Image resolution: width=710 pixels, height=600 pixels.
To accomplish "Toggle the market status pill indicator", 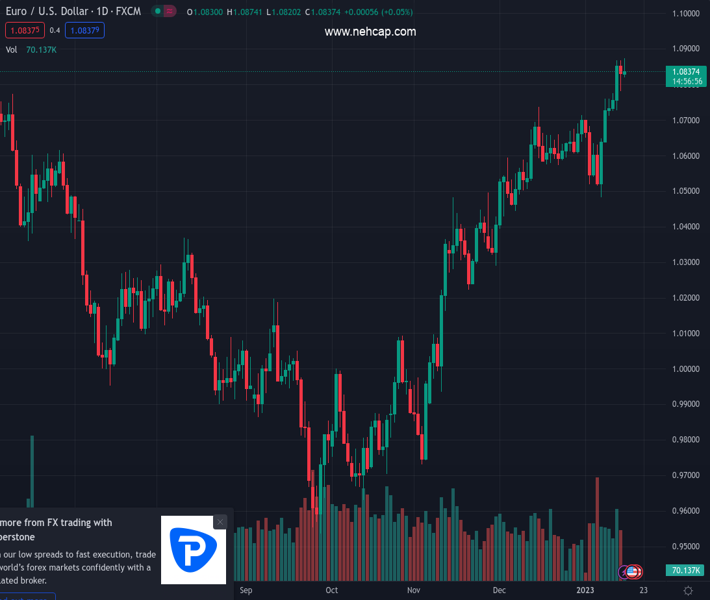I will tap(164, 12).
